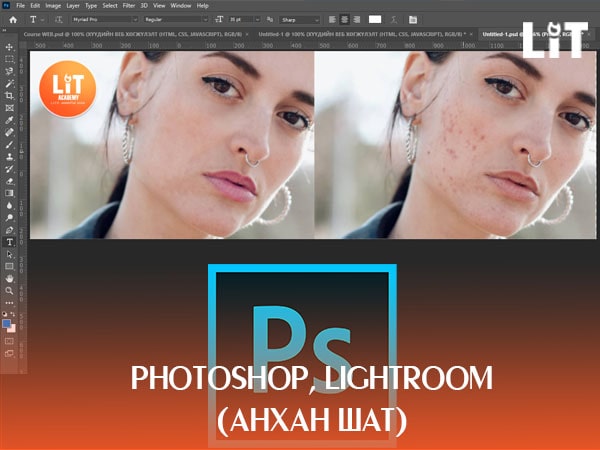Click the pink background color swatch
600x450 pixels.
(x=13, y=329)
